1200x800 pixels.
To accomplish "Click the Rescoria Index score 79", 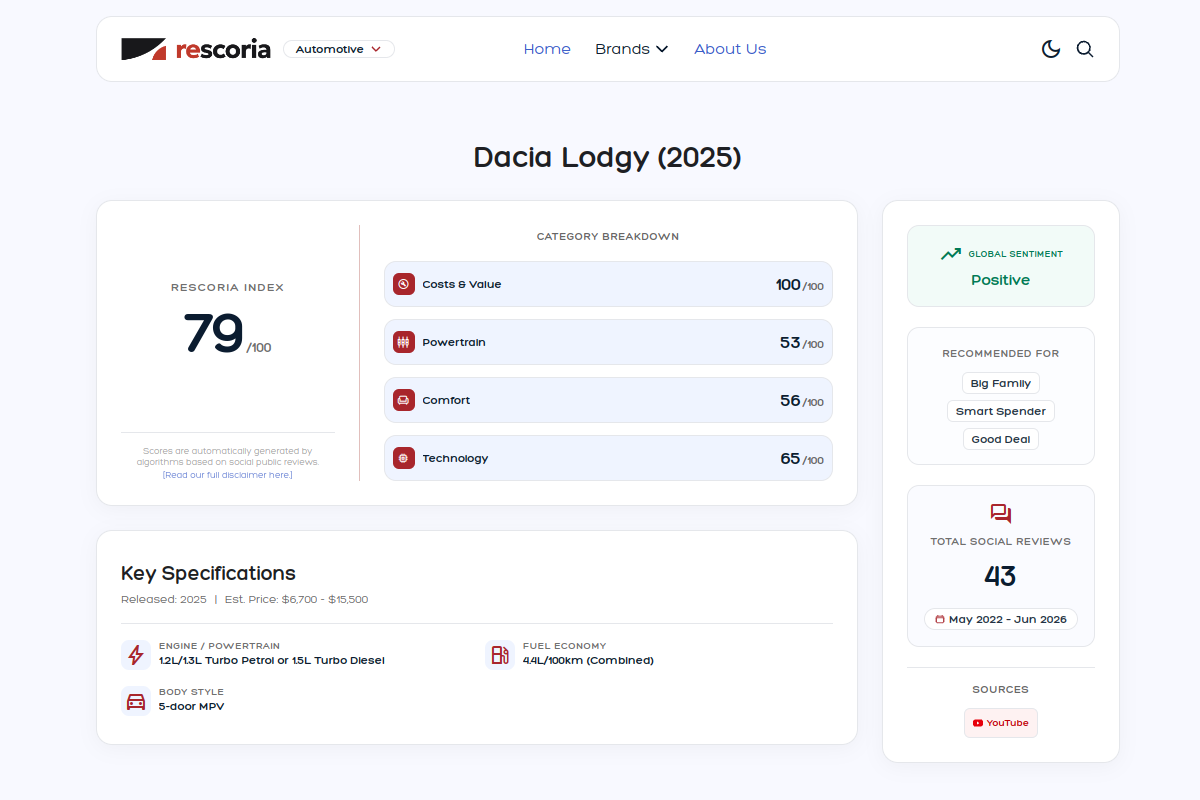I will tap(213, 333).
